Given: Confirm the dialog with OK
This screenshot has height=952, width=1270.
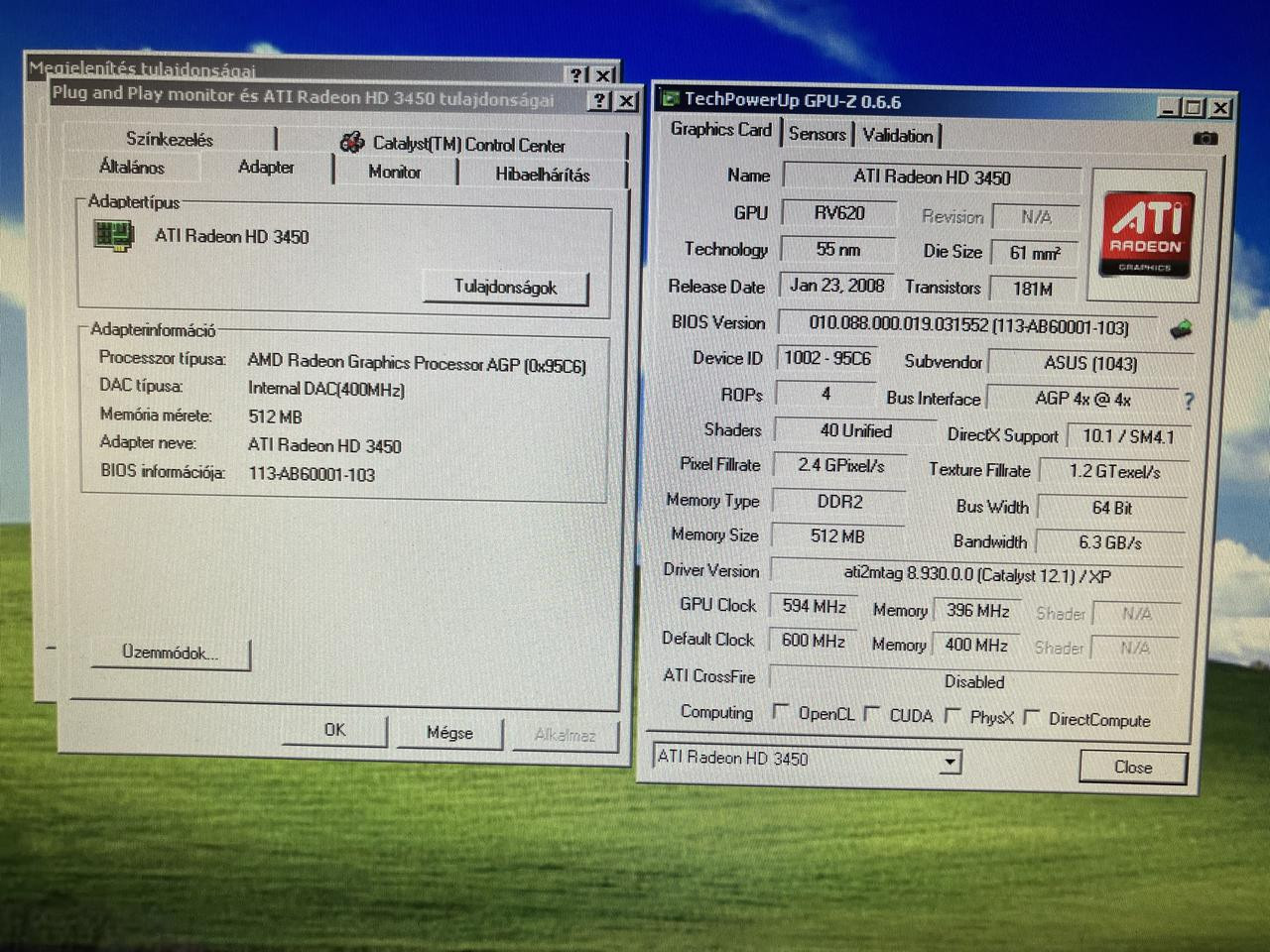Looking at the screenshot, I should tap(335, 730).
